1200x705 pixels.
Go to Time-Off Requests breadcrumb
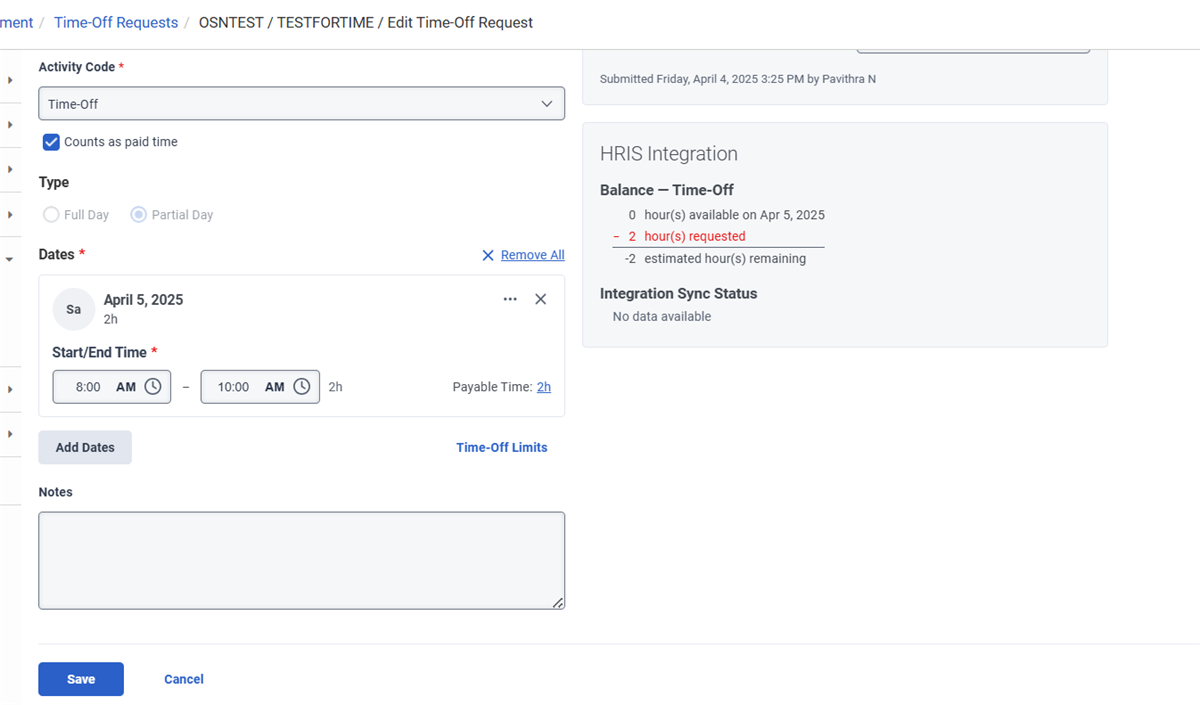(116, 22)
